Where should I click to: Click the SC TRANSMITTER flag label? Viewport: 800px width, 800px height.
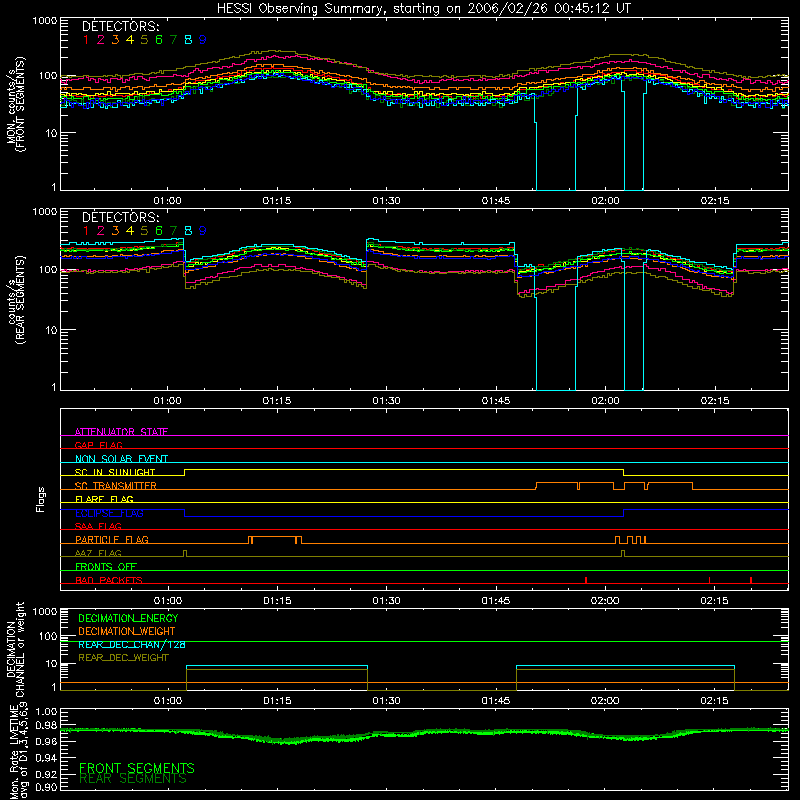[116, 485]
